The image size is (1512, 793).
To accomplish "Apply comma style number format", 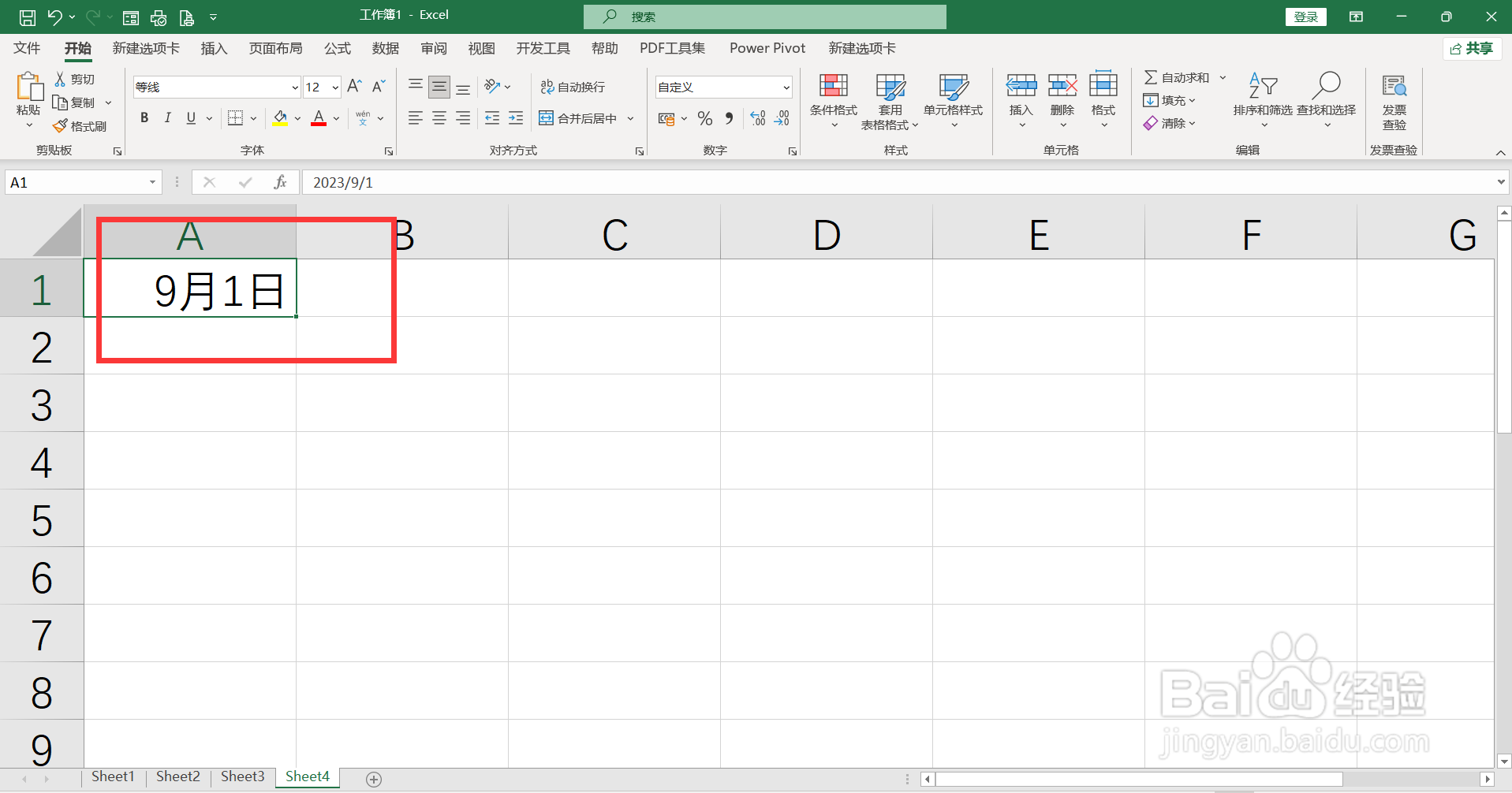I will (730, 118).
